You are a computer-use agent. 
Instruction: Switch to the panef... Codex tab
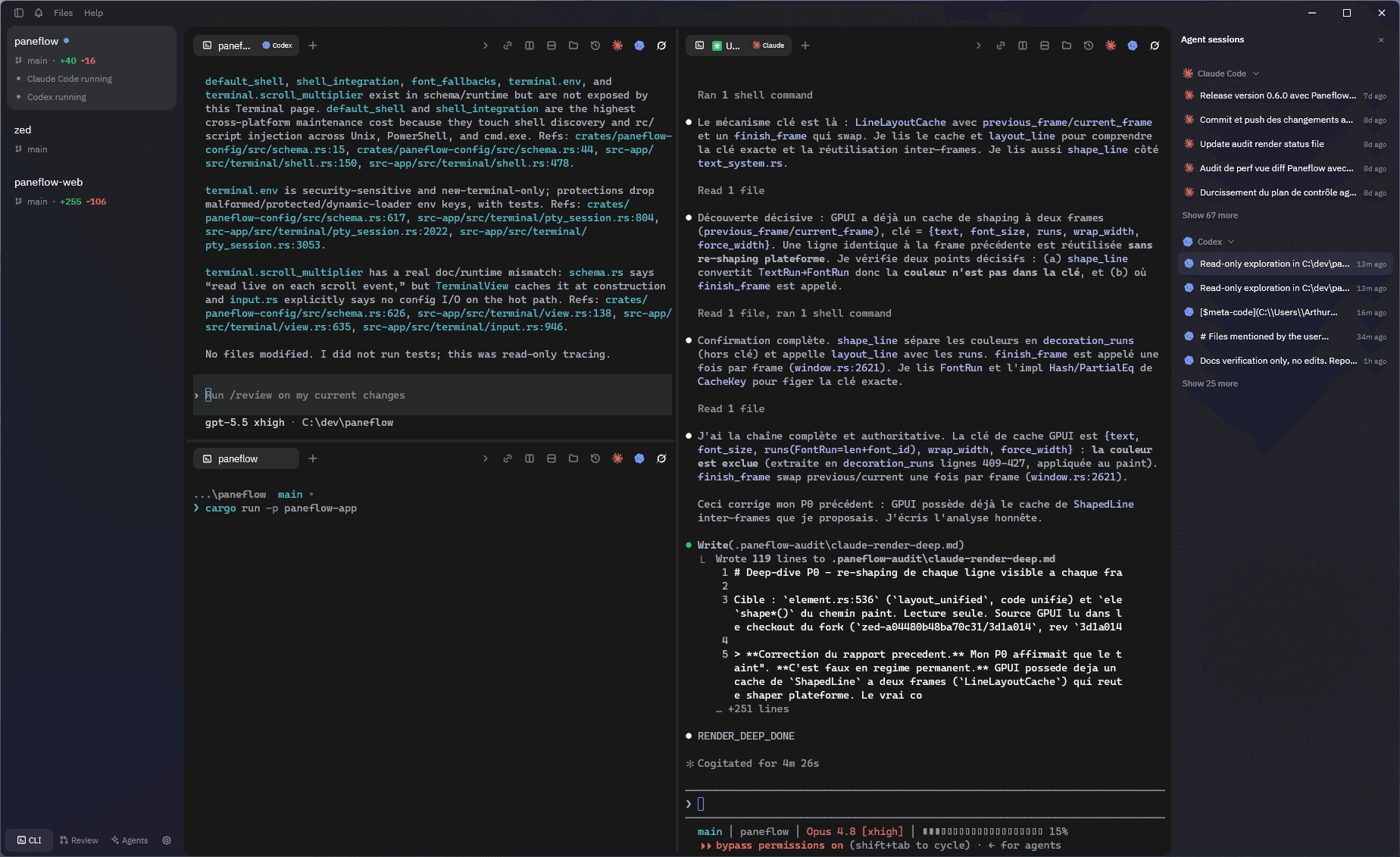(246, 45)
